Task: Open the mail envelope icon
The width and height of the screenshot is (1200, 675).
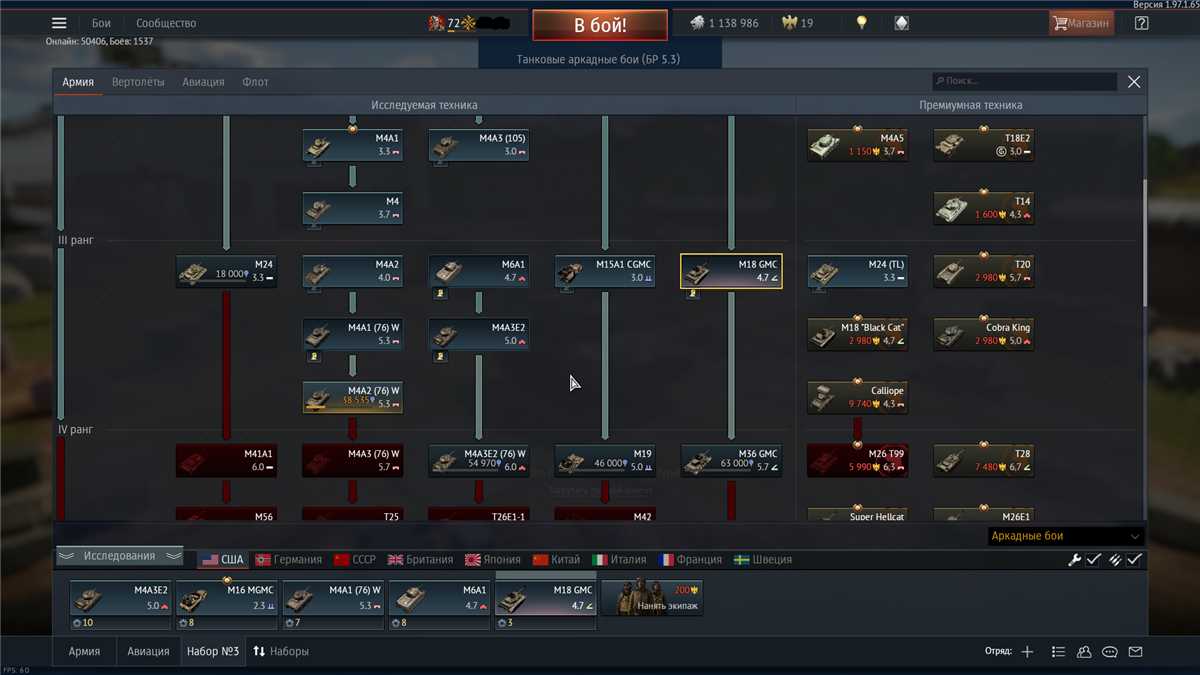Action: 1135,652
